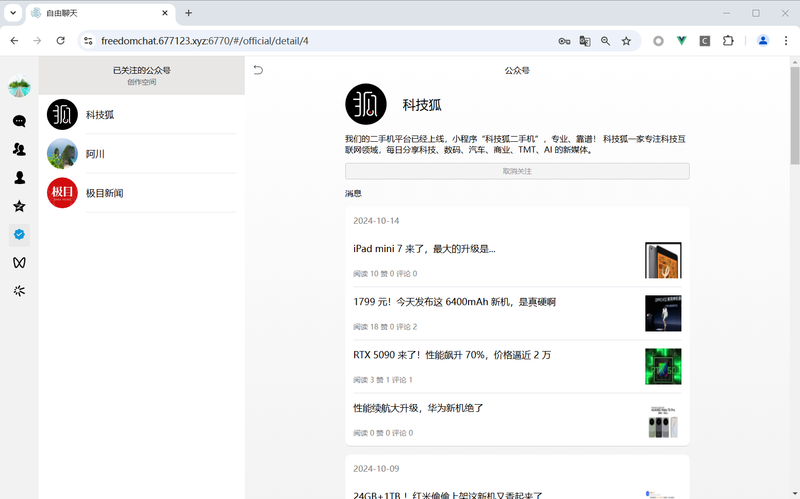The width and height of the screenshot is (800, 499).
Task: Click the address bar URL field
Action: click(x=327, y=41)
